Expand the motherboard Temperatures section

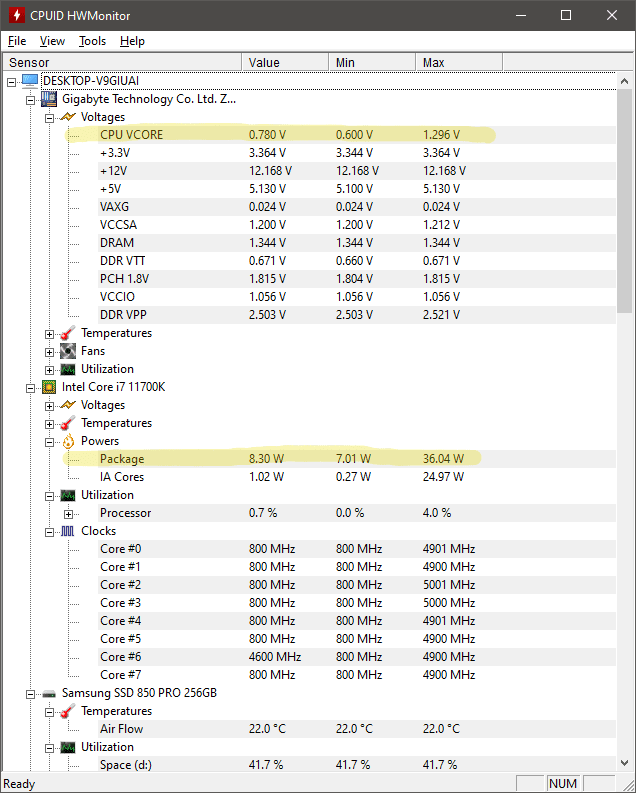point(49,334)
